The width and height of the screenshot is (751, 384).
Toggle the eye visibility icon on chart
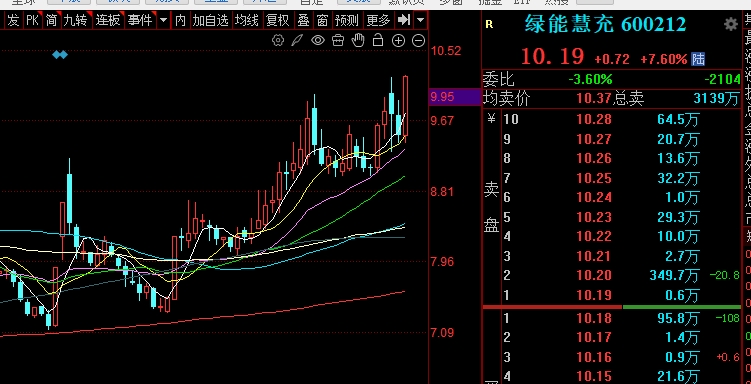tap(318, 40)
